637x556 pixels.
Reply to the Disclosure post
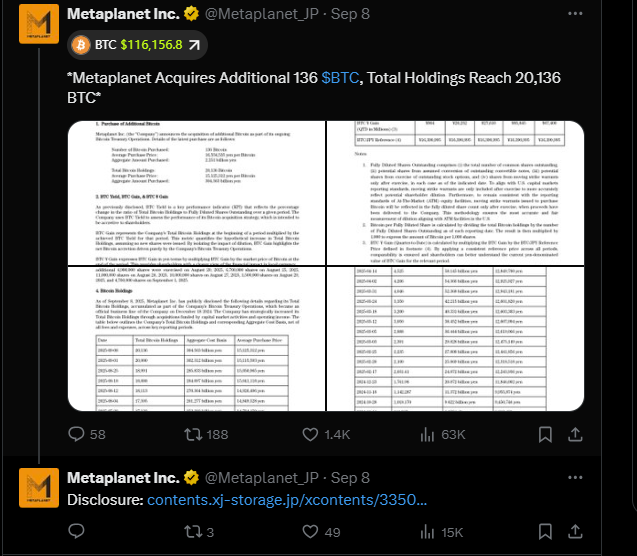click(77, 531)
